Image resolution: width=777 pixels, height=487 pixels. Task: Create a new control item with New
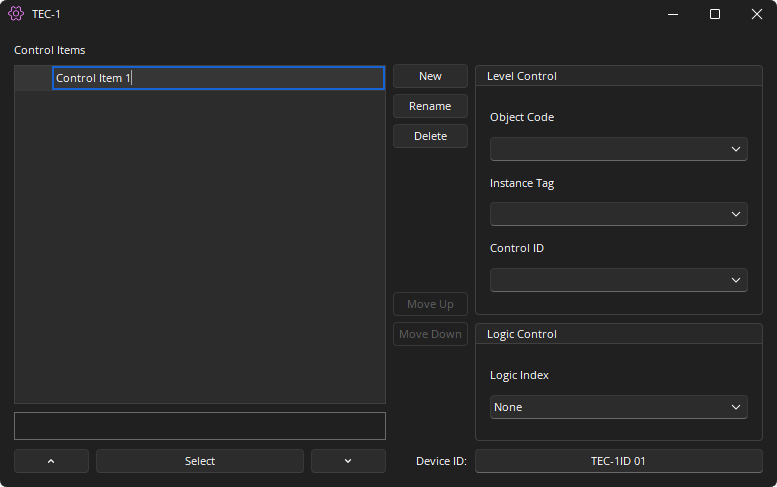tap(430, 76)
